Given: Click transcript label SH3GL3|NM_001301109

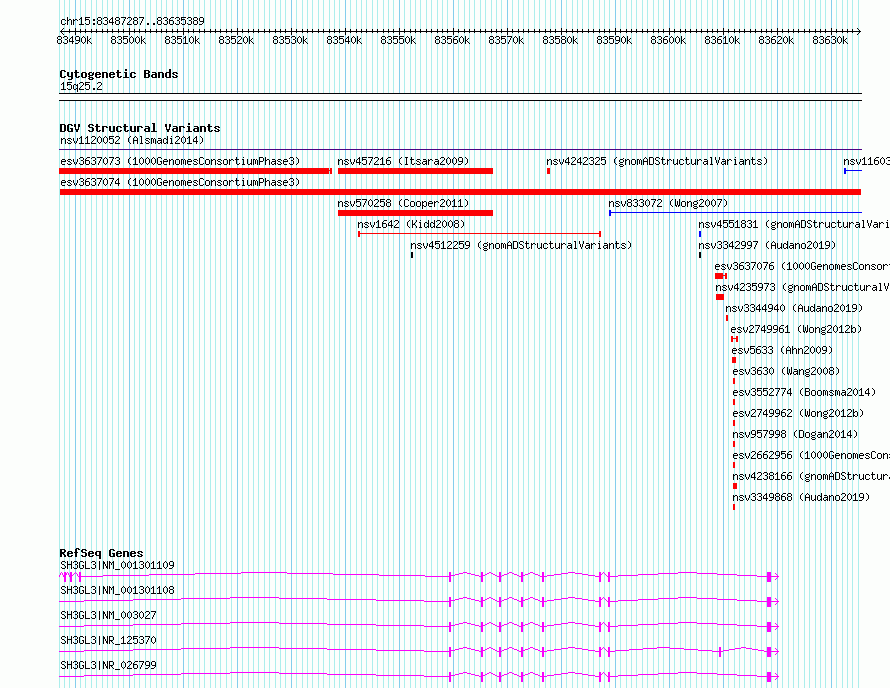Looking at the screenshot, I should pos(117,565).
